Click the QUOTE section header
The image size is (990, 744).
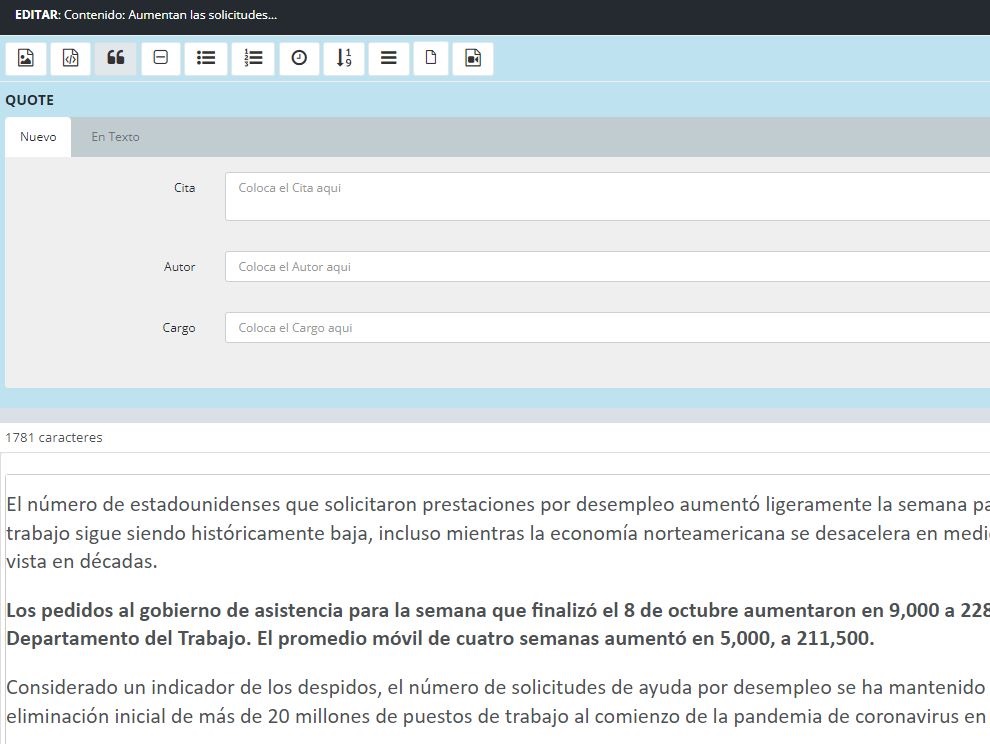pyautogui.click(x=30, y=100)
